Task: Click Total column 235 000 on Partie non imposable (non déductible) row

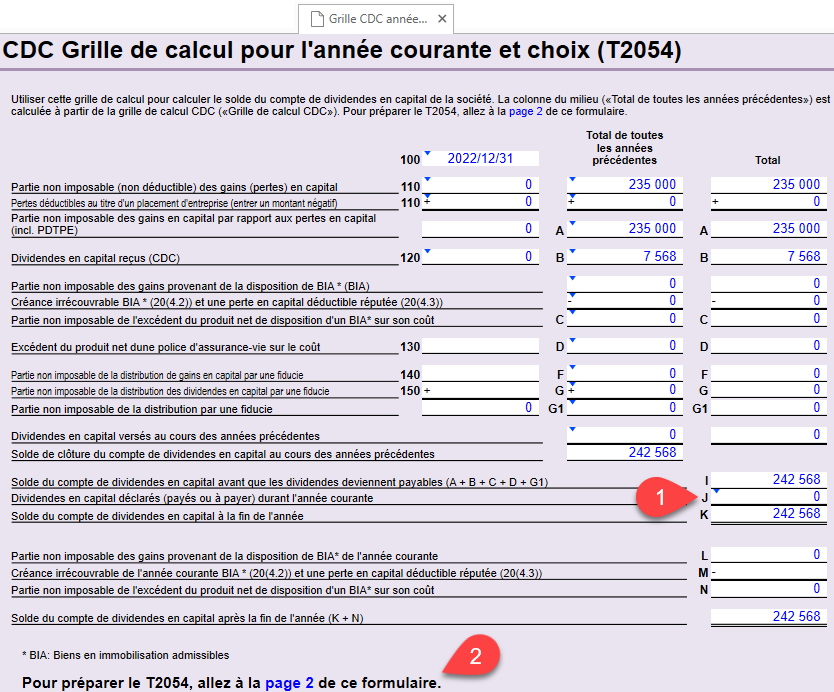Action: pyautogui.click(x=769, y=185)
